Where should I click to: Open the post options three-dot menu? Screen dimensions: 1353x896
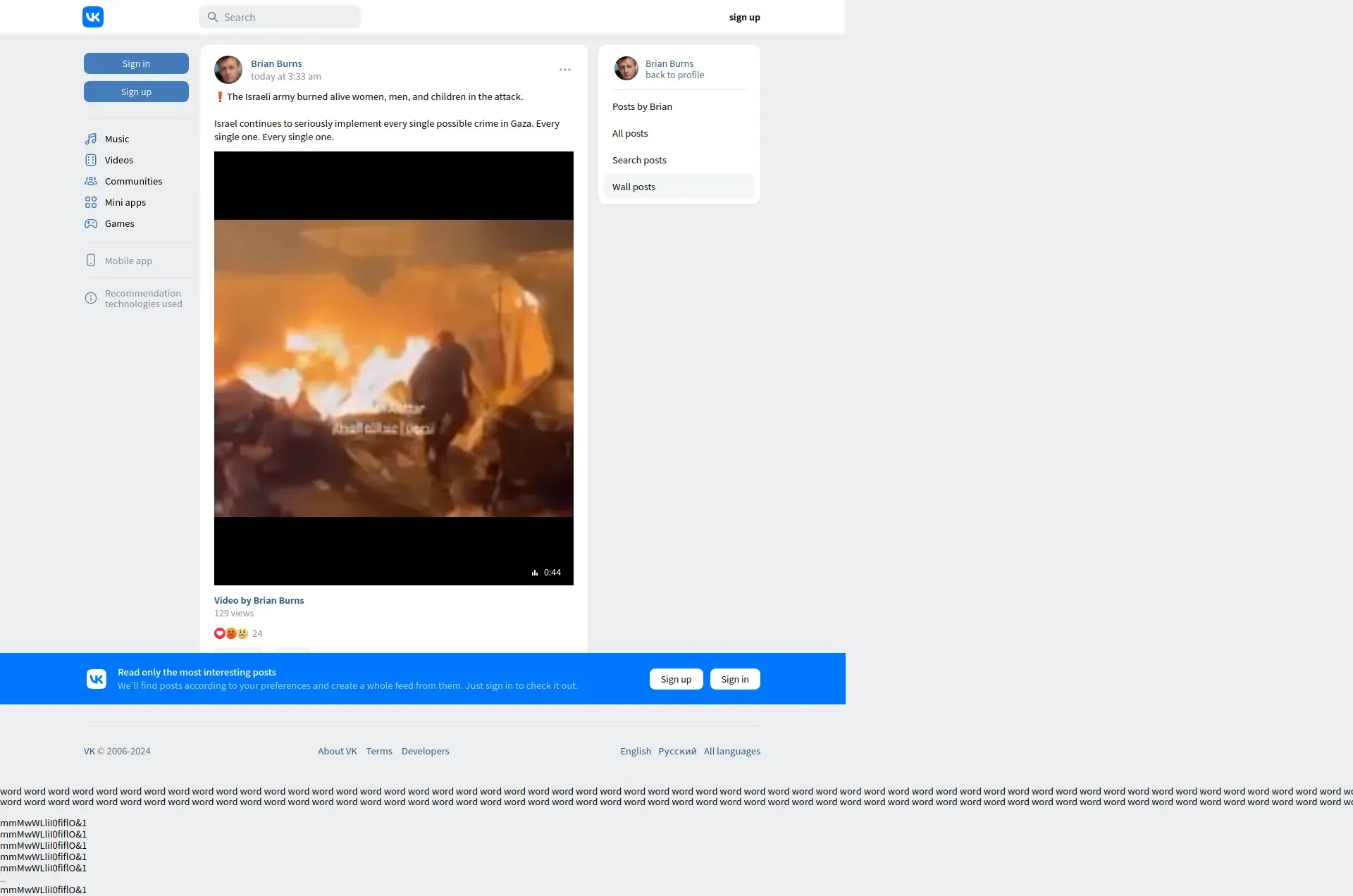[x=565, y=70]
